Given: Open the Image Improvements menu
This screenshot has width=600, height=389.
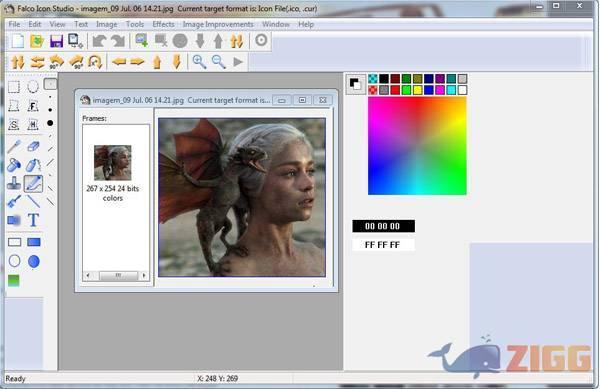Looking at the screenshot, I should pos(218,24).
